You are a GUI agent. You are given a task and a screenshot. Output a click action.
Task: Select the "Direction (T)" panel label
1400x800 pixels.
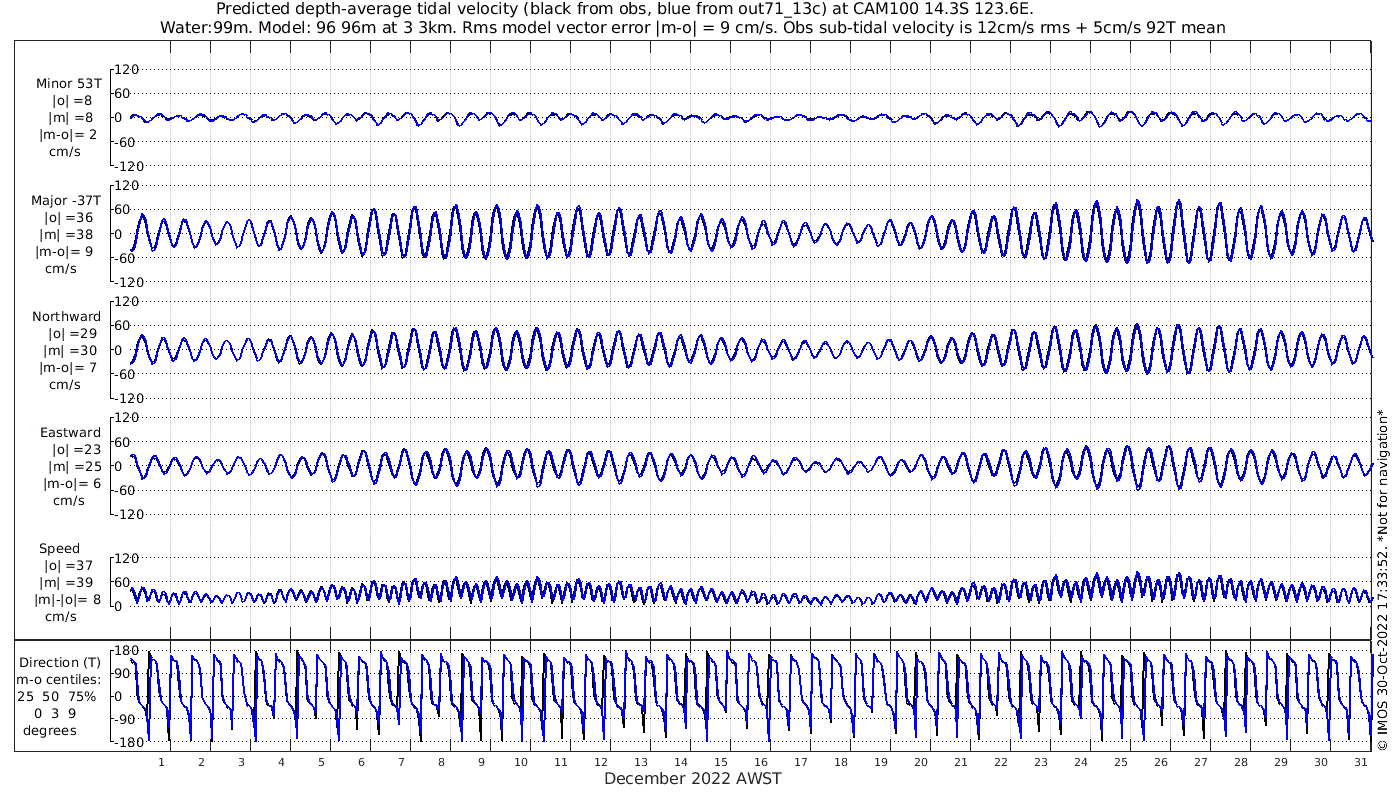coord(60,663)
